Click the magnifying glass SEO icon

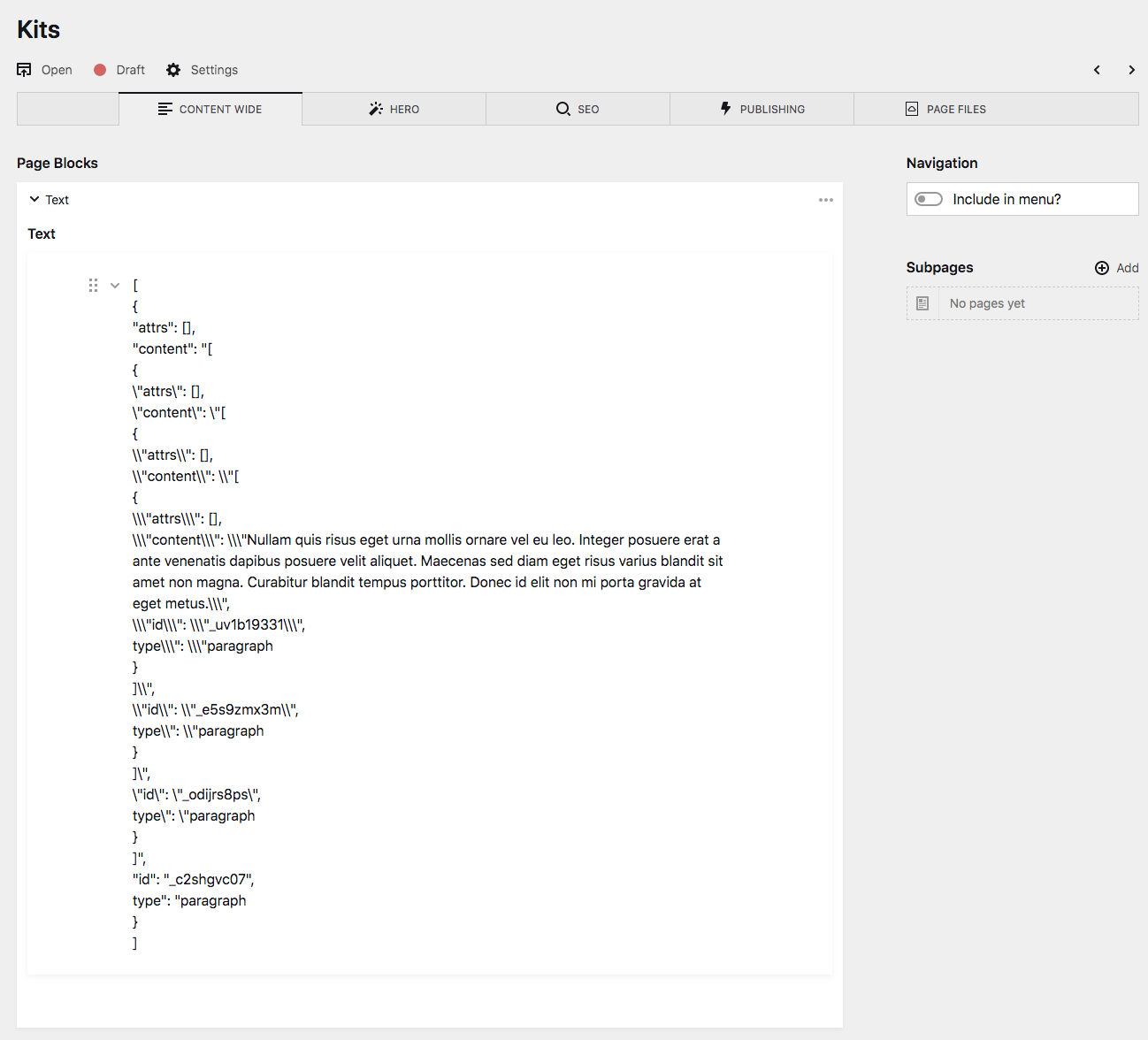(x=563, y=108)
